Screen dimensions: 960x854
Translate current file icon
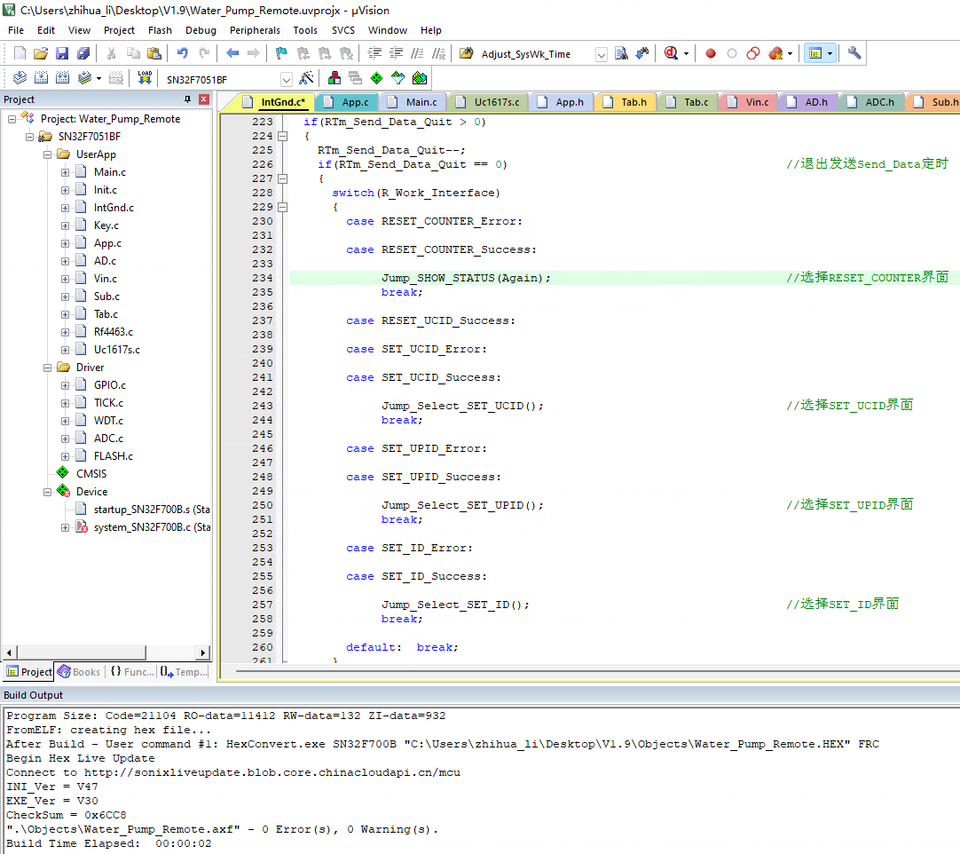point(20,78)
